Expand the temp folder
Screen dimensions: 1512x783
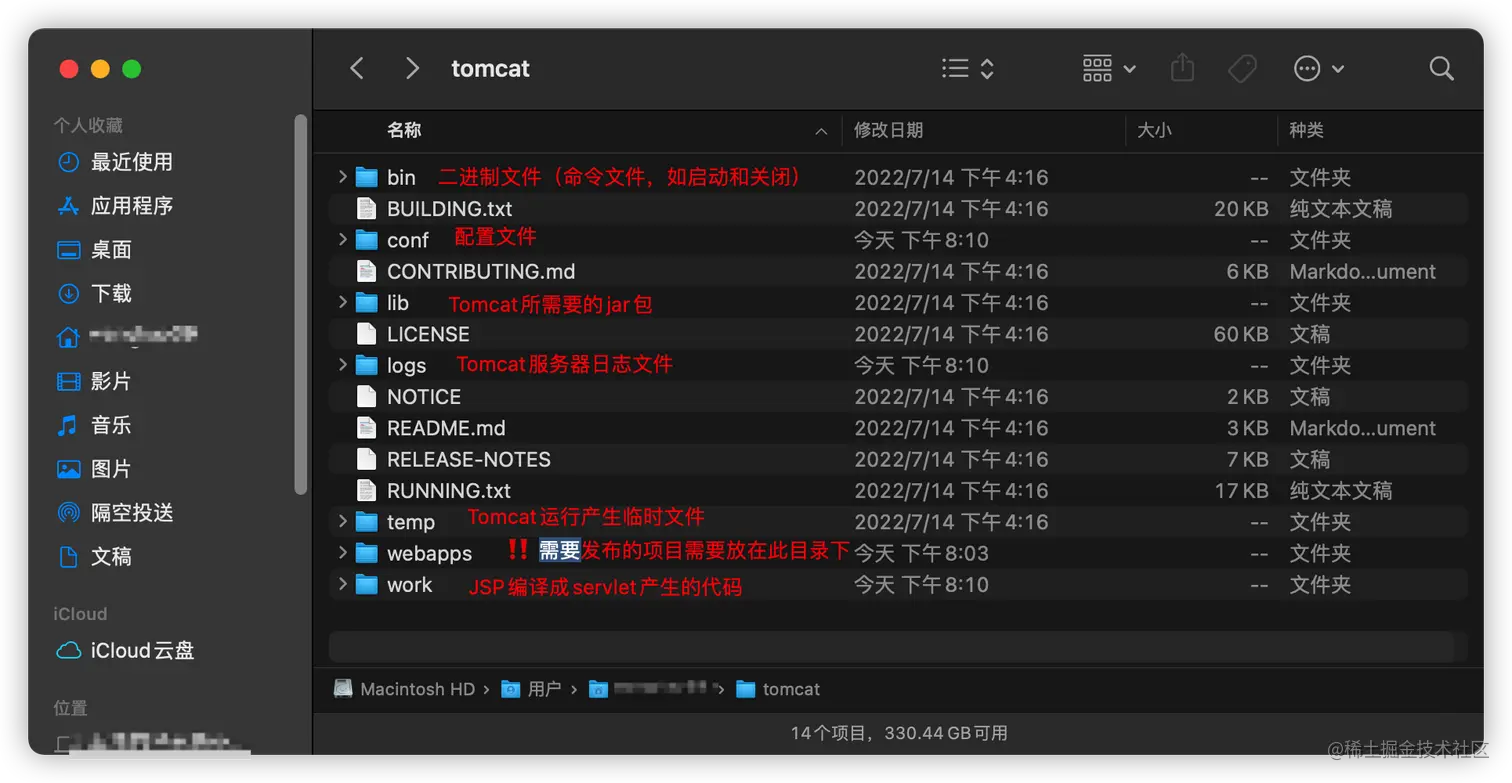(342, 521)
